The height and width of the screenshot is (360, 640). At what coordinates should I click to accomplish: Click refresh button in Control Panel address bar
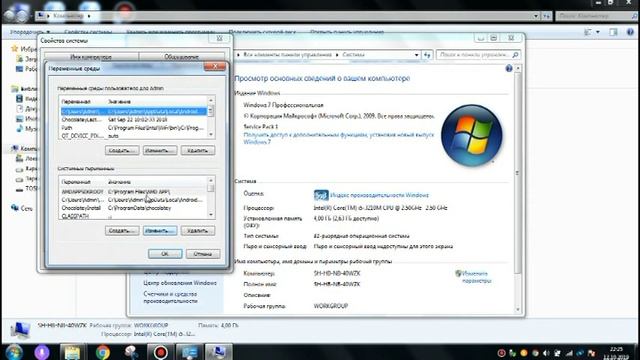coord(427,55)
